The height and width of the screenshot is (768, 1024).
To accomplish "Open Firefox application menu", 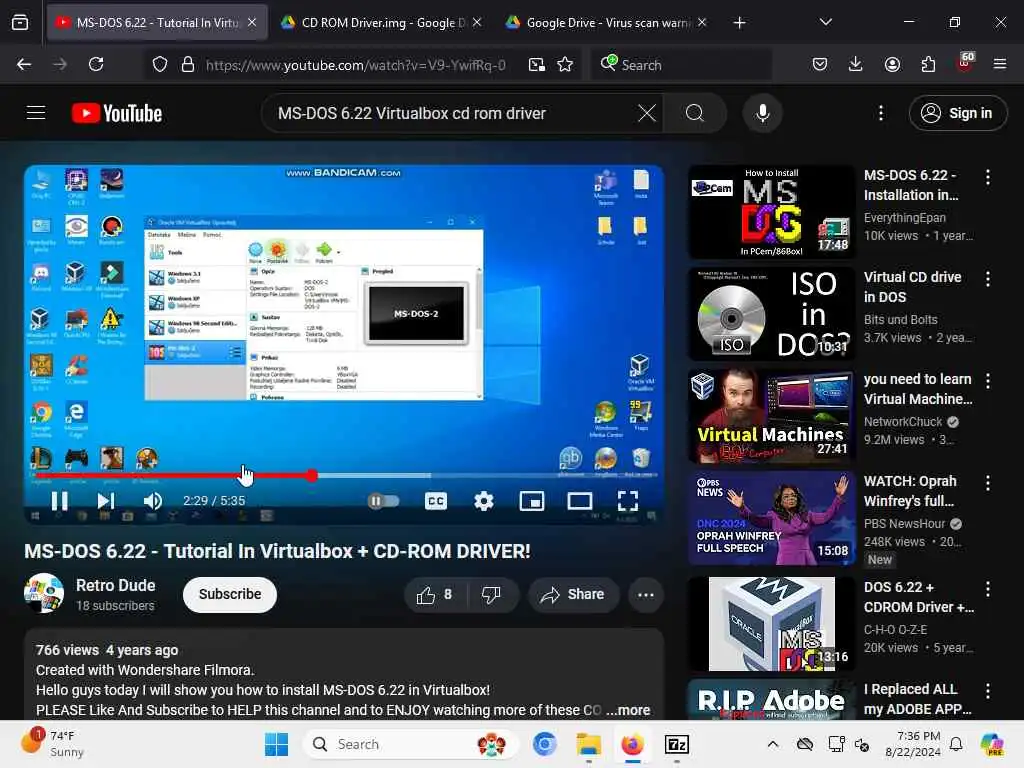I will (x=1000, y=64).
